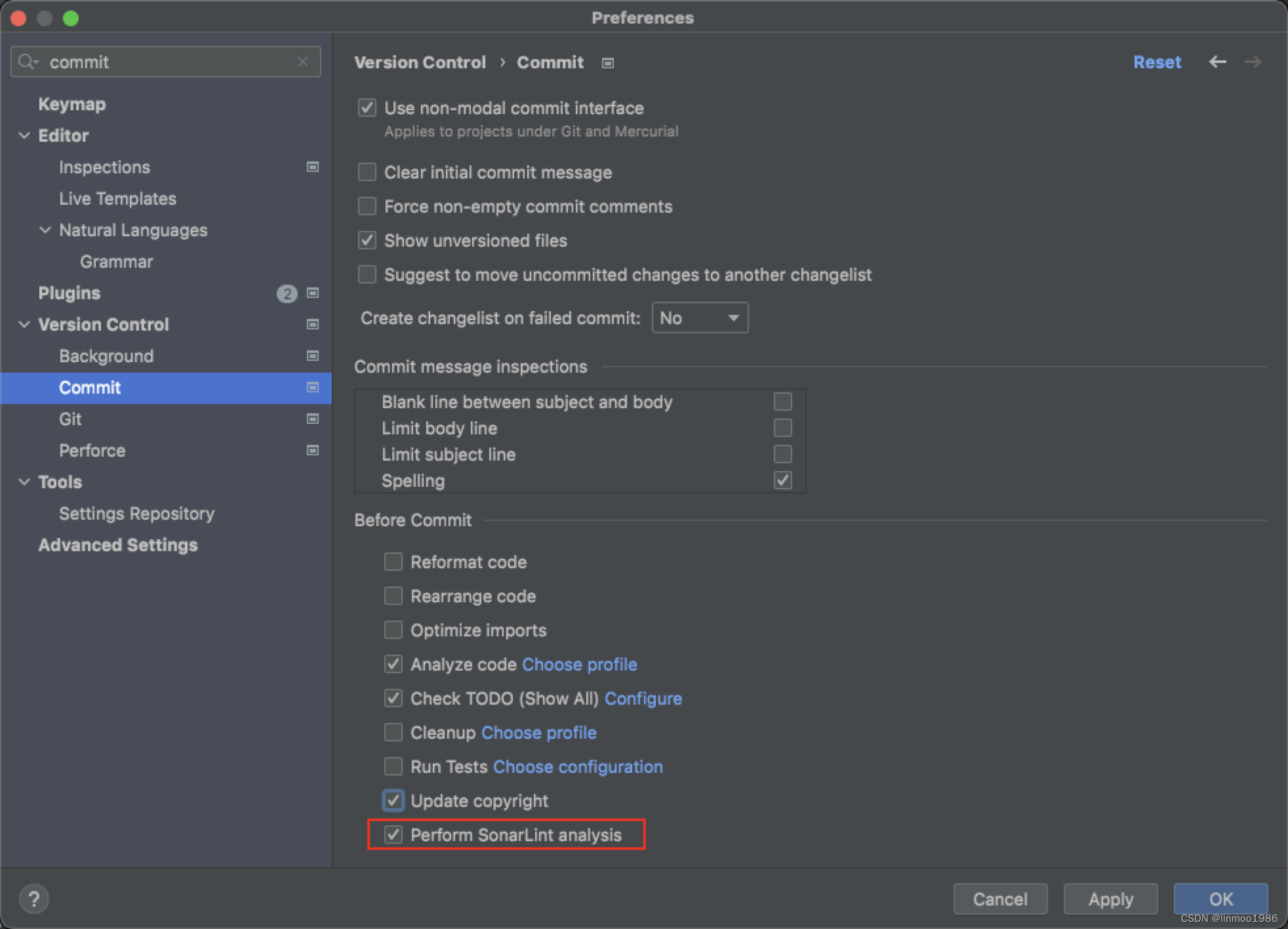Toggle Use non-modal commit interface checkbox
Image resolution: width=1288 pixels, height=929 pixels.
tap(367, 108)
